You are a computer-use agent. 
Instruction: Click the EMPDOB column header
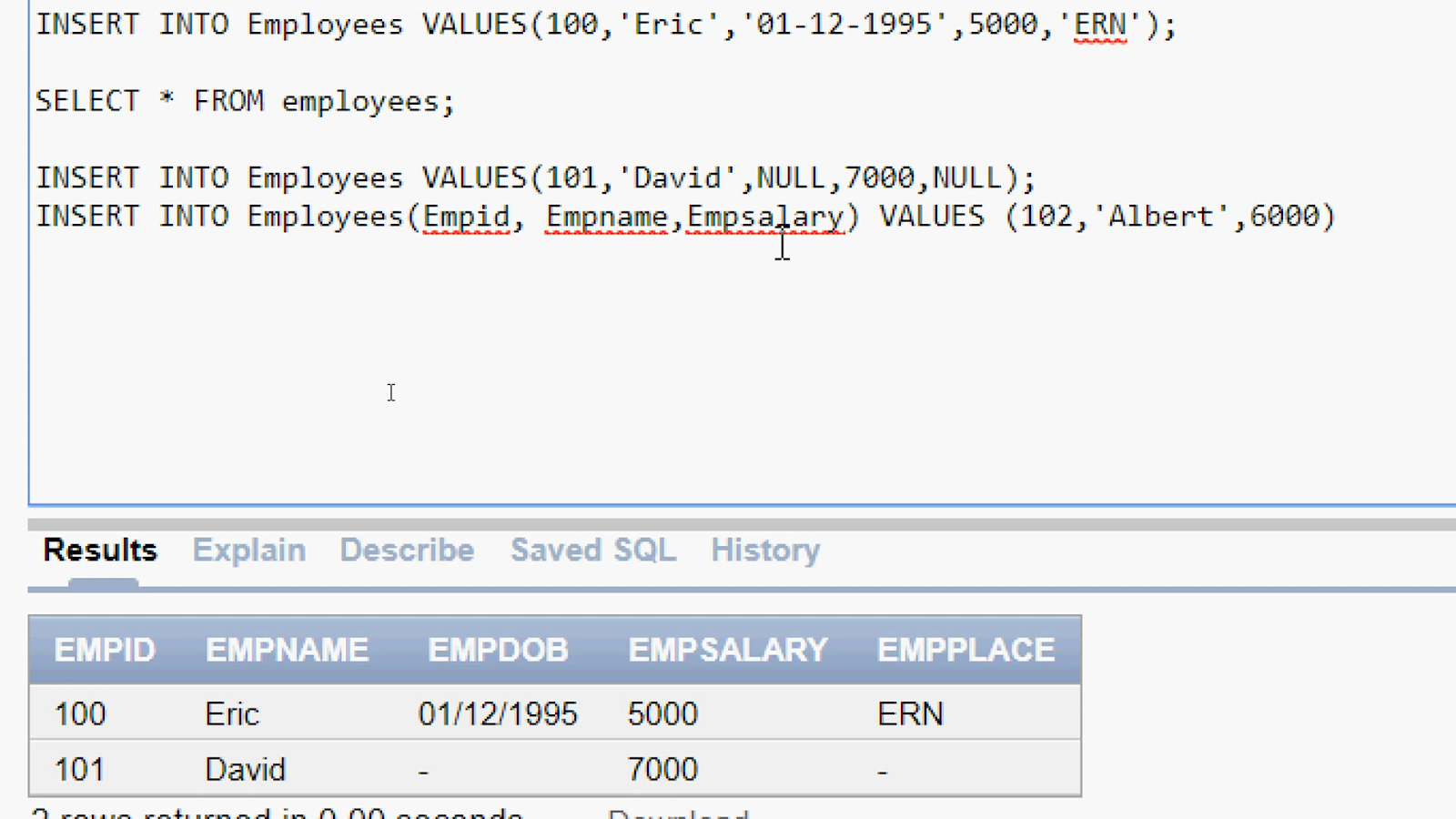tap(498, 649)
